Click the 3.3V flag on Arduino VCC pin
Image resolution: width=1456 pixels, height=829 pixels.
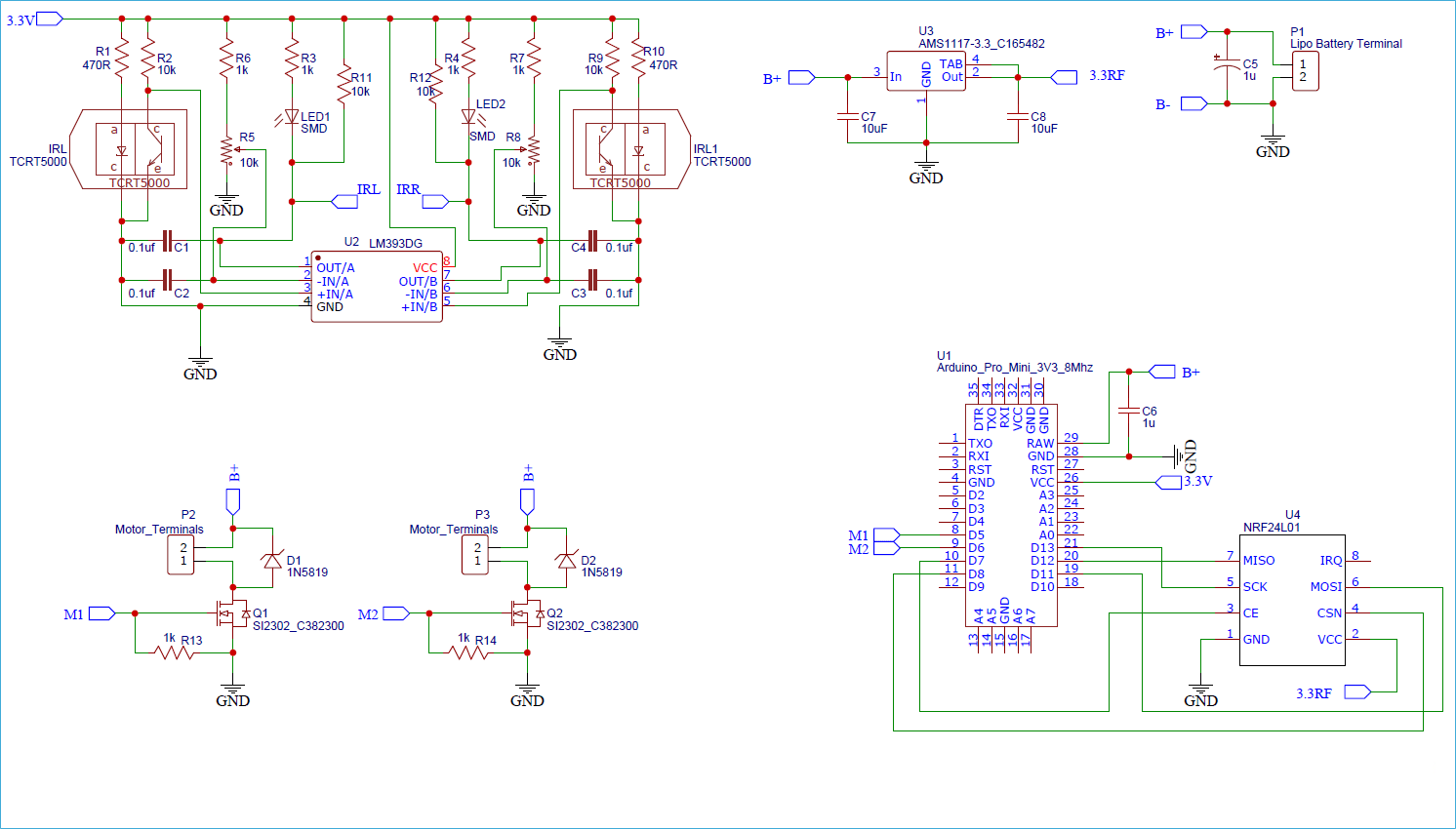(1168, 483)
